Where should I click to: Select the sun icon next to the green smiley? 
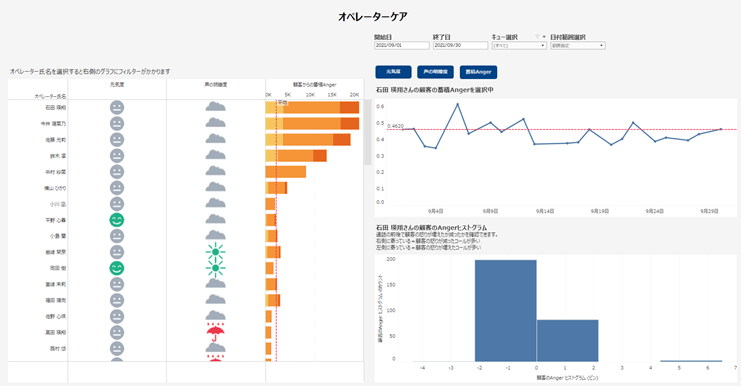coord(215,268)
